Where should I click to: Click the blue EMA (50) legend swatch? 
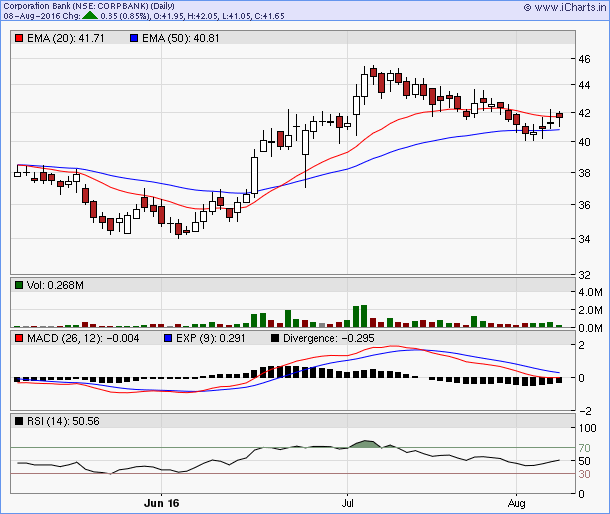pos(134,38)
